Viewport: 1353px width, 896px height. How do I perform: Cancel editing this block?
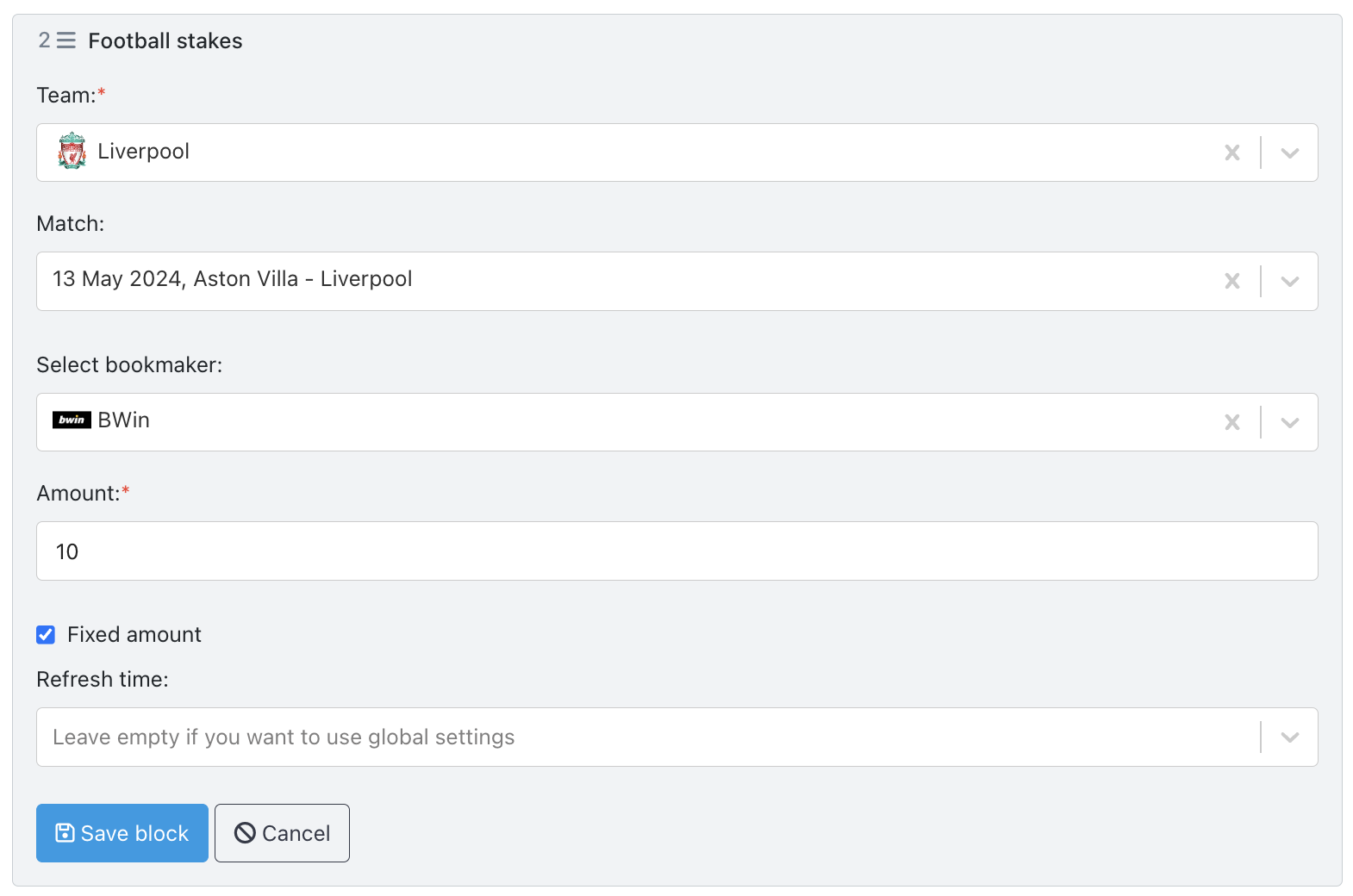(x=282, y=833)
